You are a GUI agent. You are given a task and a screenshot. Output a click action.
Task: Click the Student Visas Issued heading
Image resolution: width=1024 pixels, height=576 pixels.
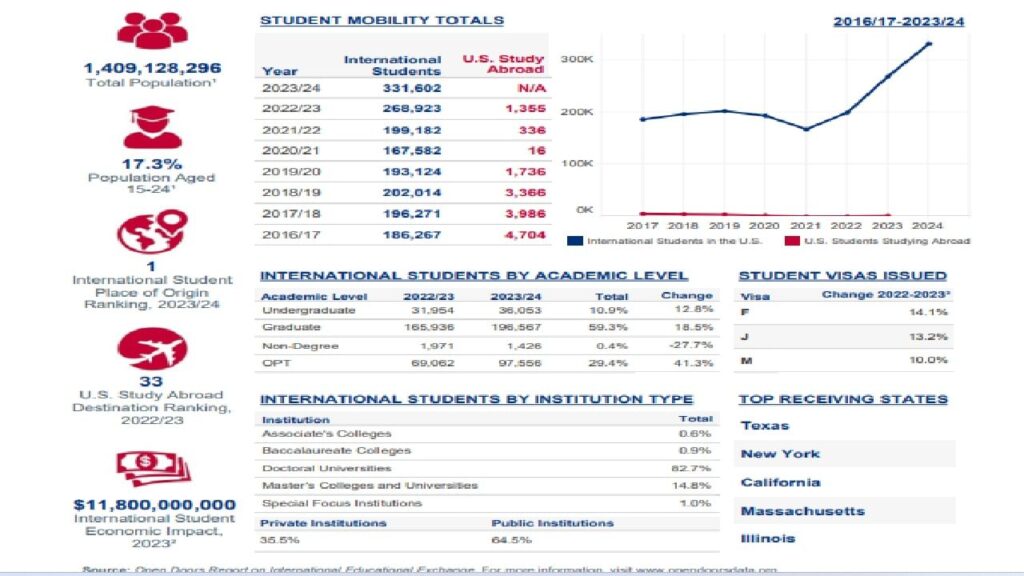(842, 276)
